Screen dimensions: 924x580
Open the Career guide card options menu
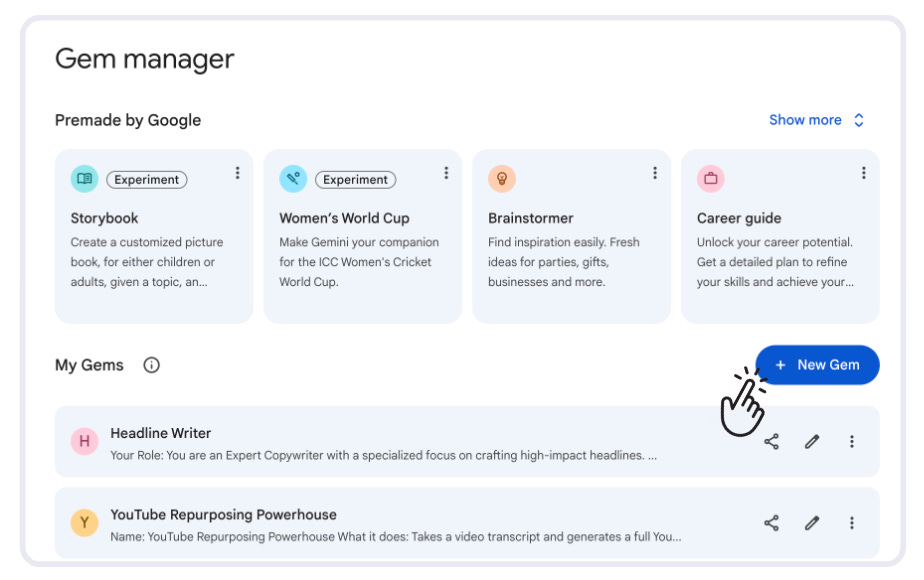pos(863,172)
